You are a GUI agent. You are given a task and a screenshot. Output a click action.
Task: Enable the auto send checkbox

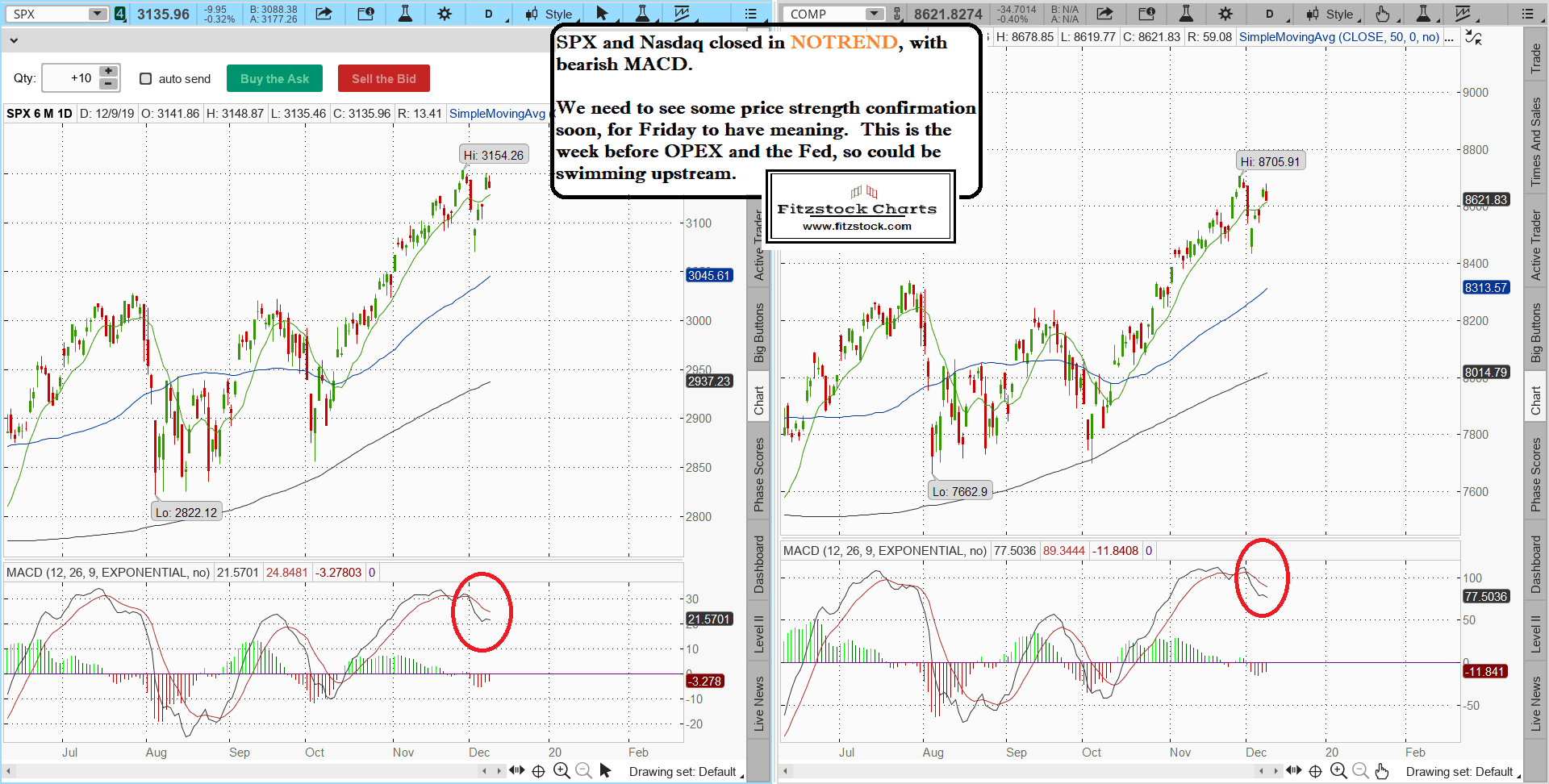[146, 78]
